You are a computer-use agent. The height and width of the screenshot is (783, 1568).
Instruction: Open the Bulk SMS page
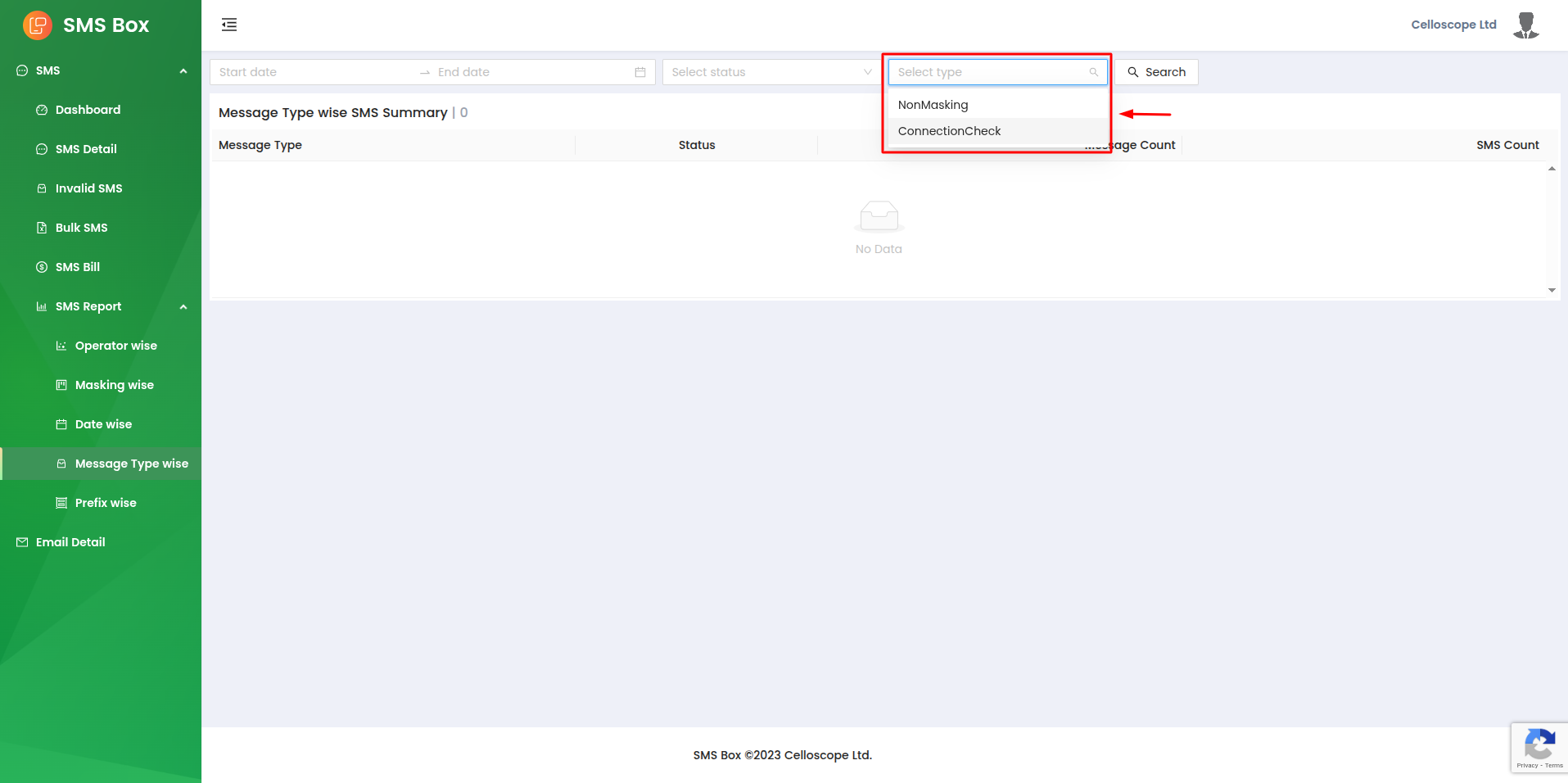pos(81,228)
